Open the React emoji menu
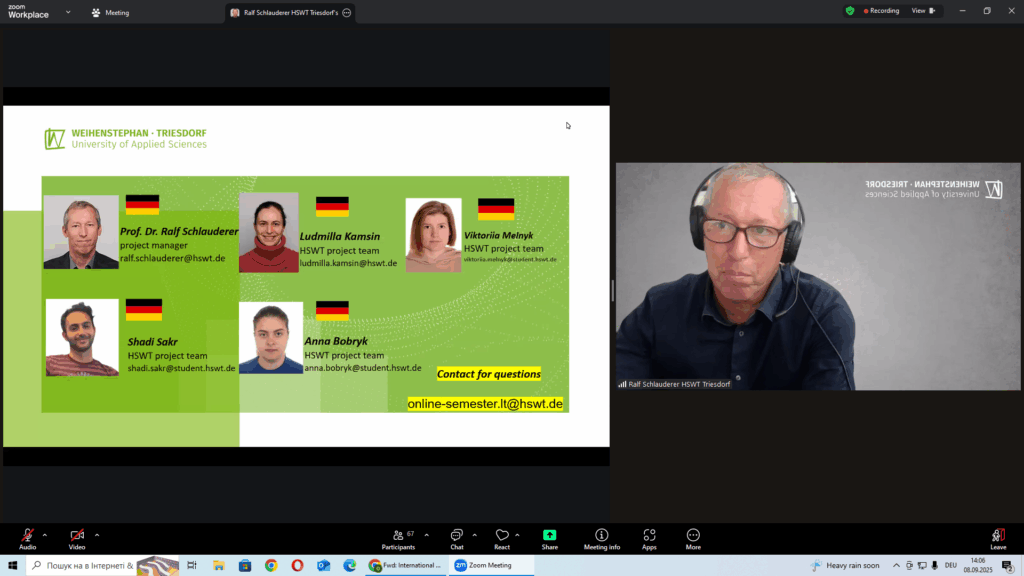1024x576 pixels. pyautogui.click(x=502, y=539)
